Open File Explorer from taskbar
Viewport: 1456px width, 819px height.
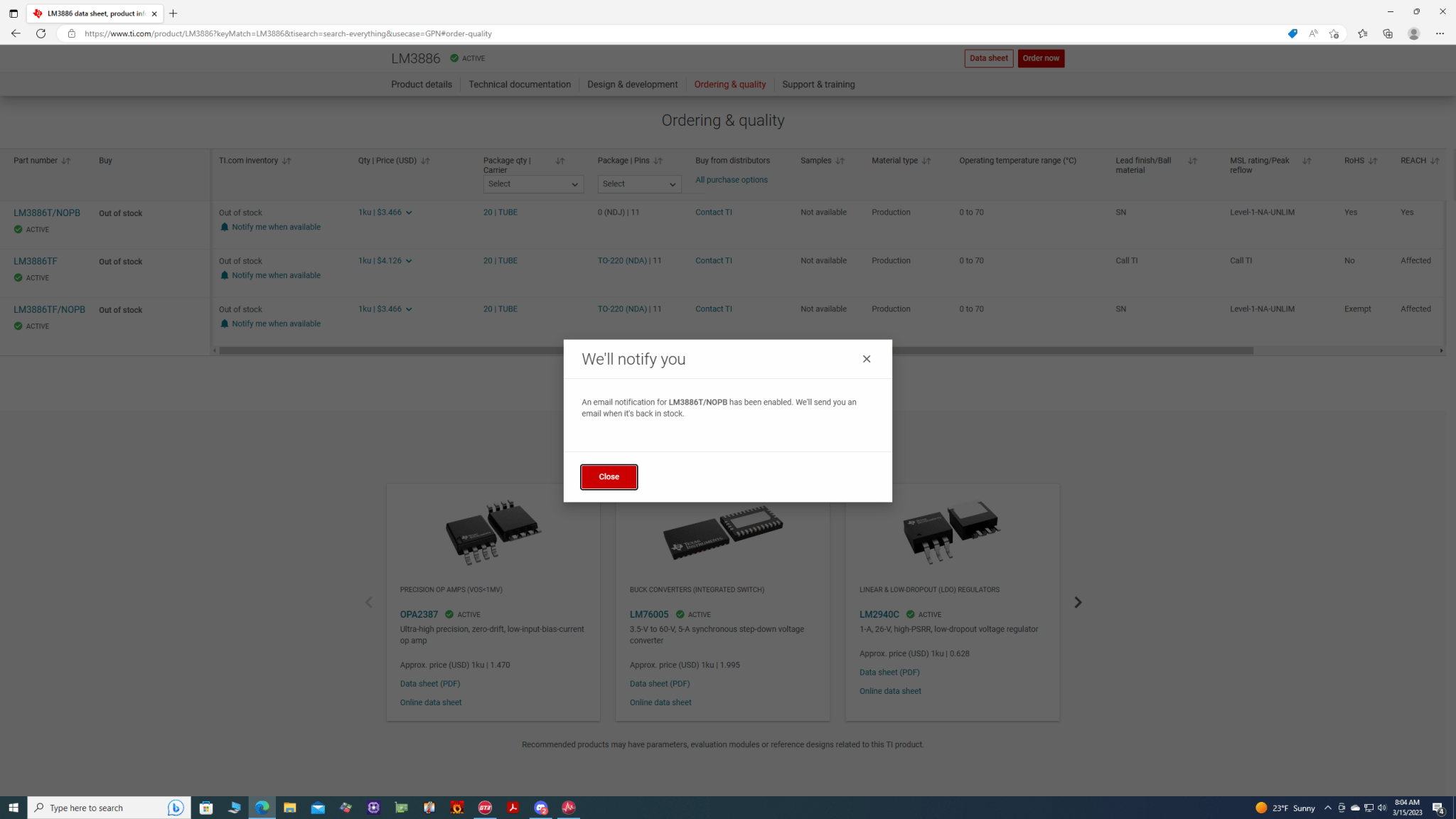tap(289, 808)
